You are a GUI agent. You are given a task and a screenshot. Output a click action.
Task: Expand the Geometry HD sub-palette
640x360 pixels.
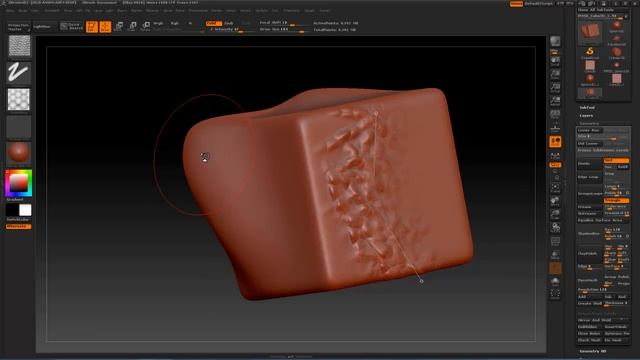pyautogui.click(x=593, y=351)
